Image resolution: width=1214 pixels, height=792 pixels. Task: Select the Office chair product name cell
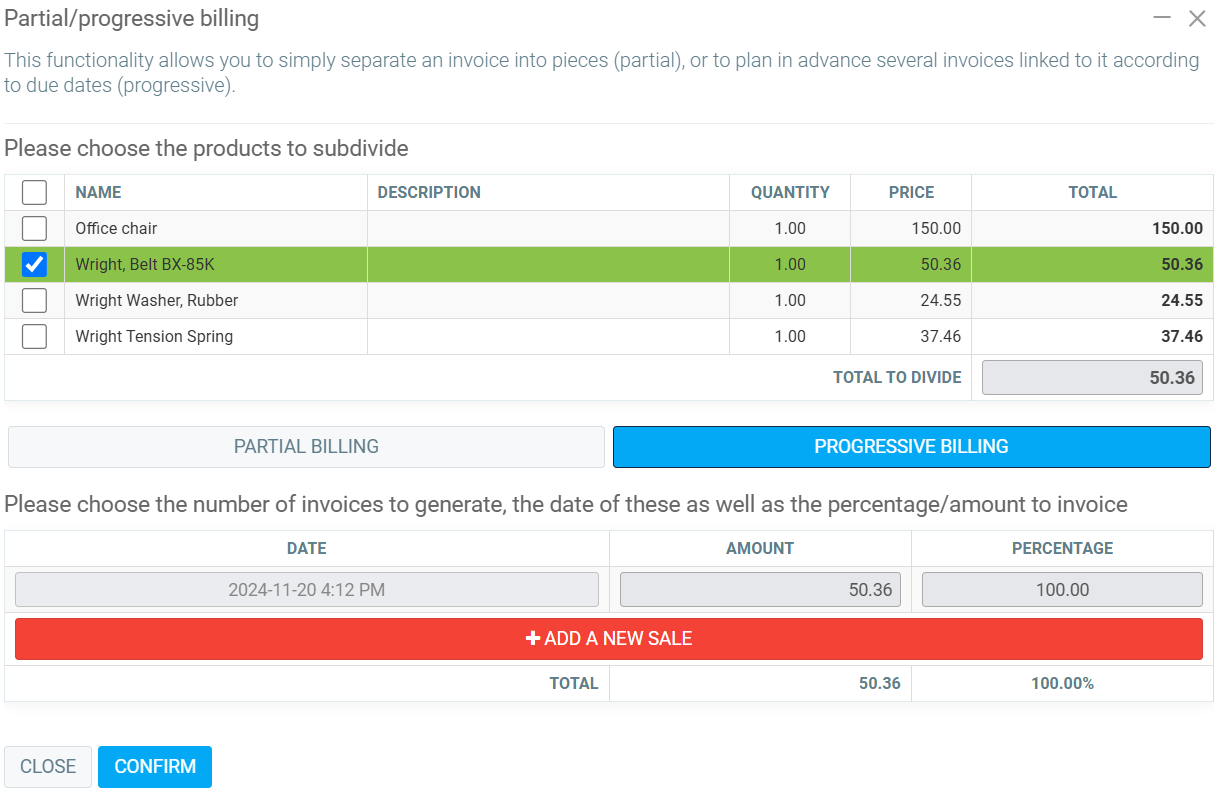pos(116,228)
